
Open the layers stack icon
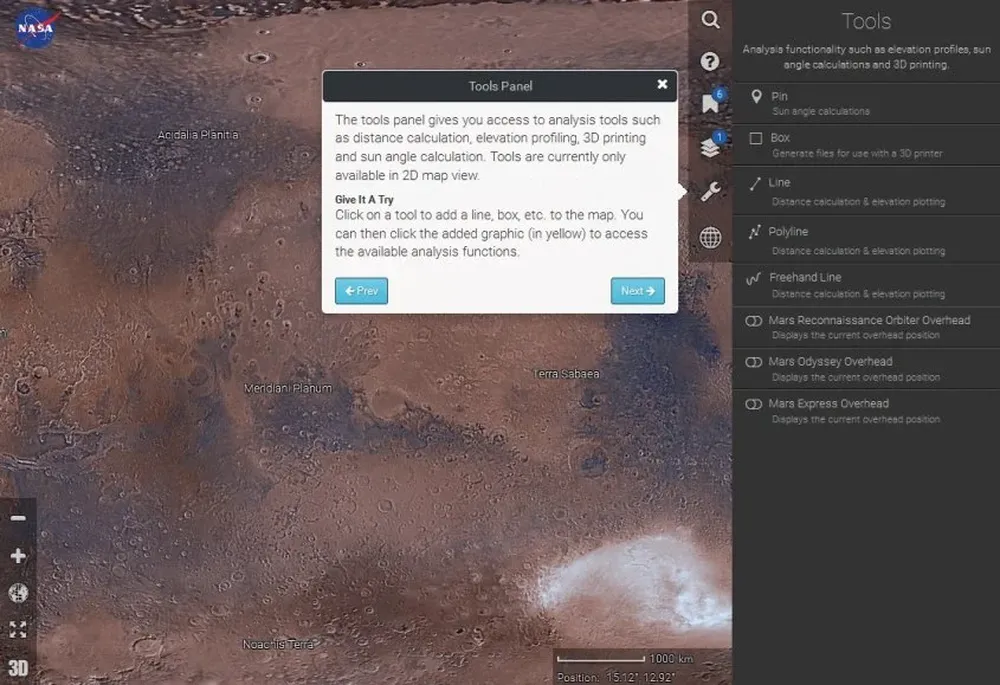point(710,148)
